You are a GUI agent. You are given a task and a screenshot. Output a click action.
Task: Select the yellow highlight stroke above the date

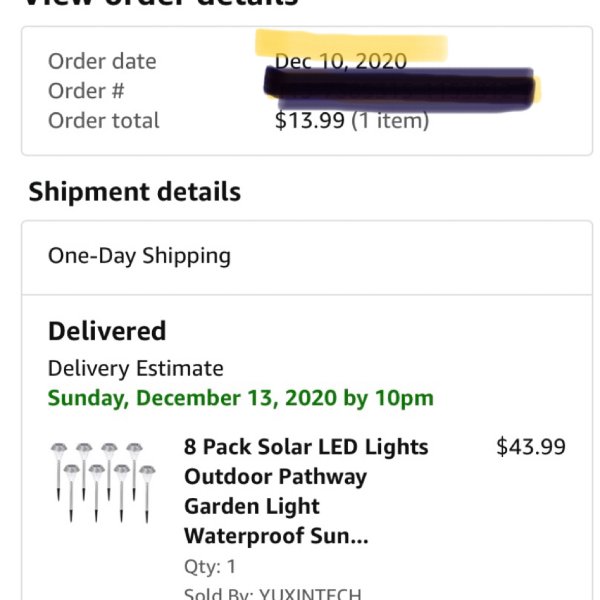point(351,44)
